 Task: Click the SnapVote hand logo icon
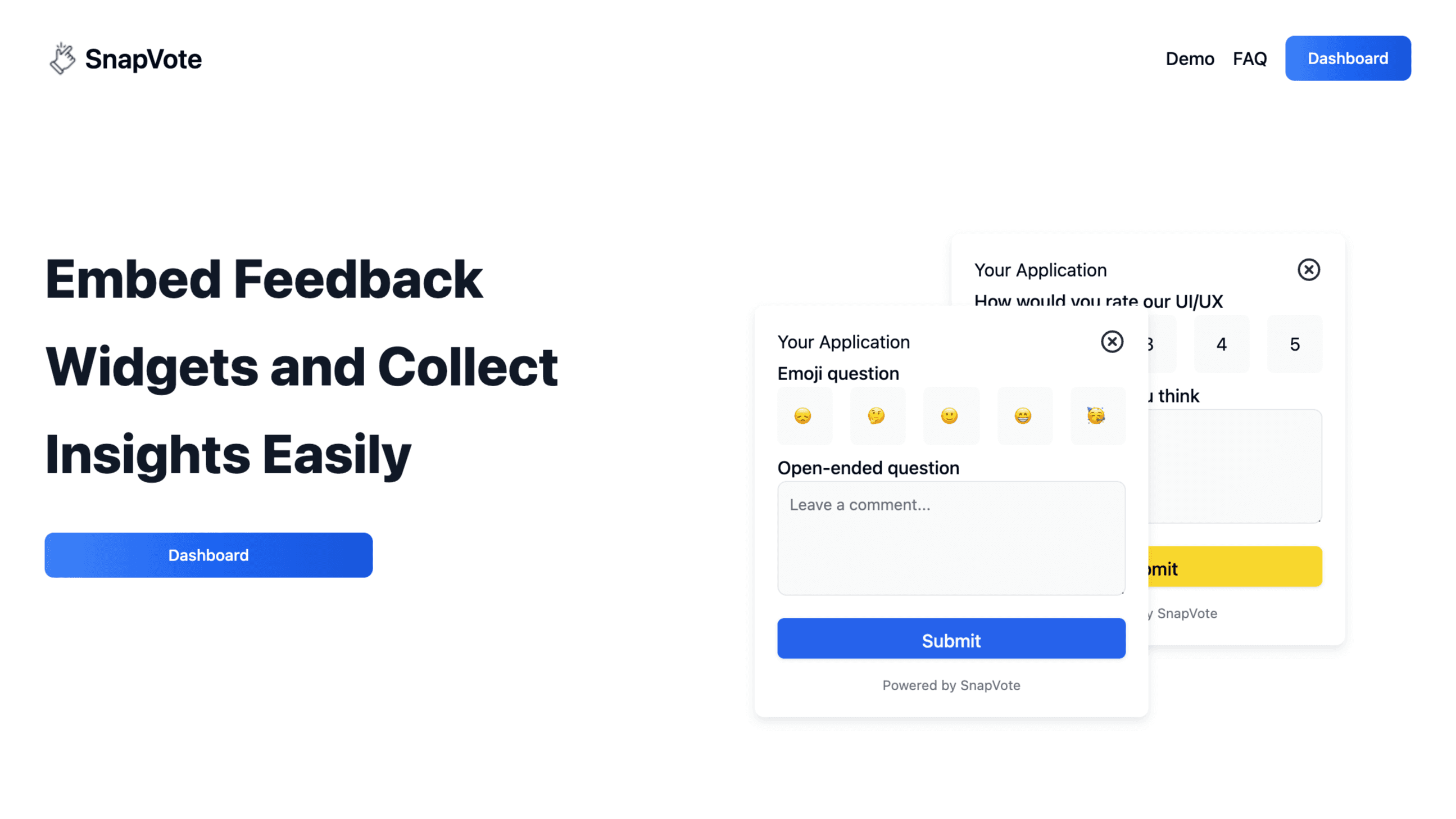[x=62, y=59]
